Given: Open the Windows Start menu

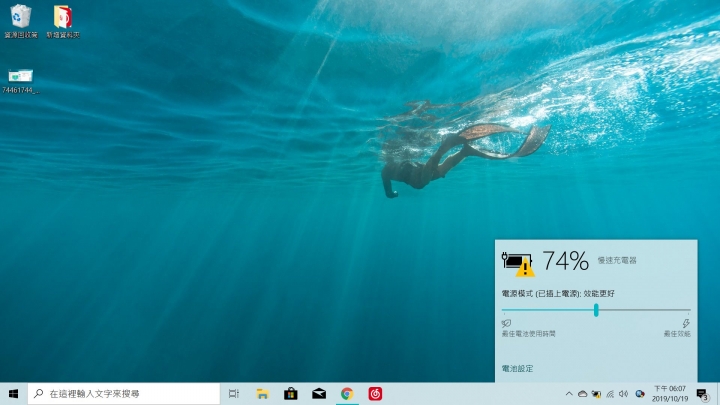Looking at the screenshot, I should 13,394.
